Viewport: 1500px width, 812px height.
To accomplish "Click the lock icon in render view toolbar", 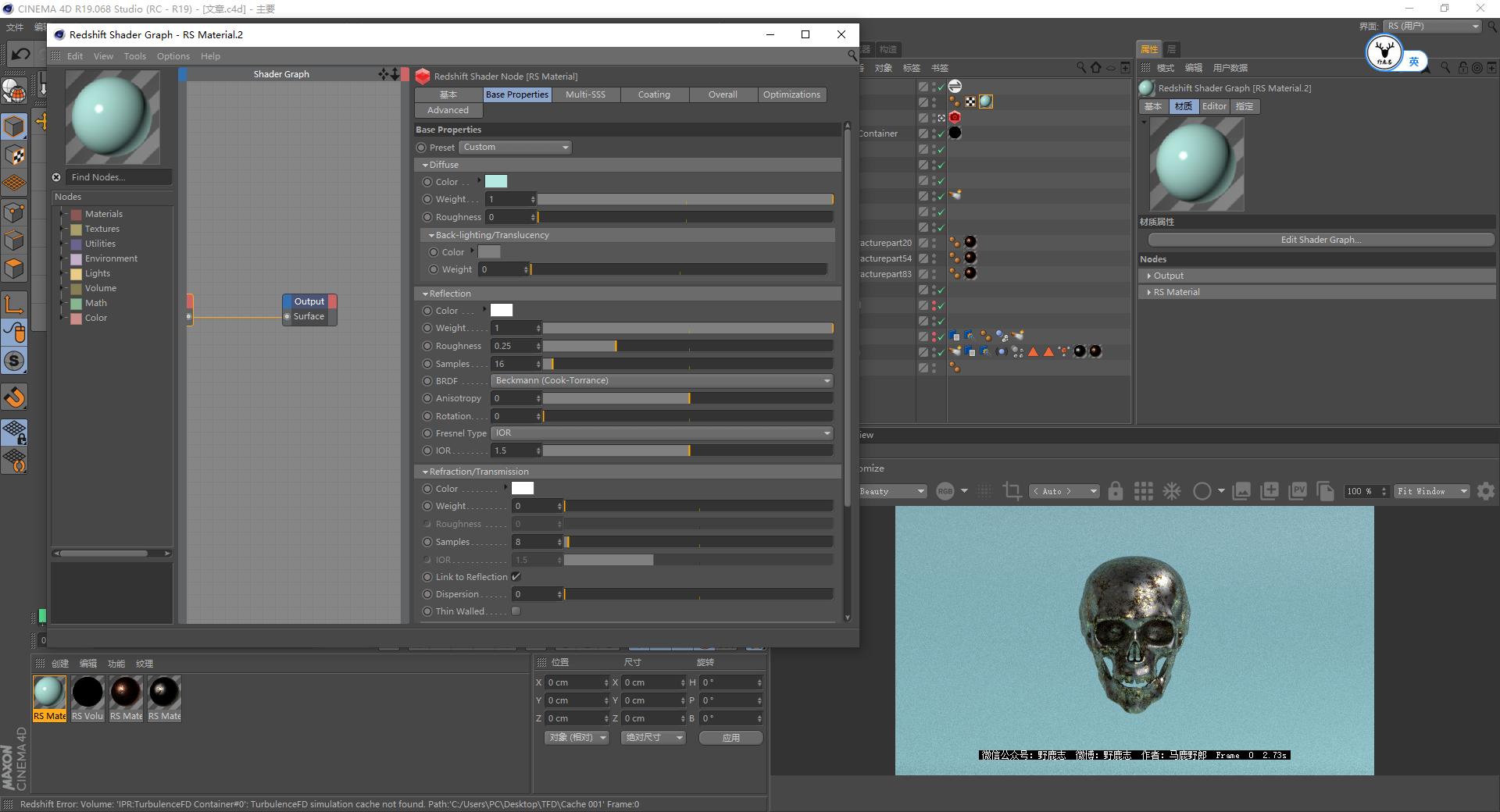I will pos(1116,492).
